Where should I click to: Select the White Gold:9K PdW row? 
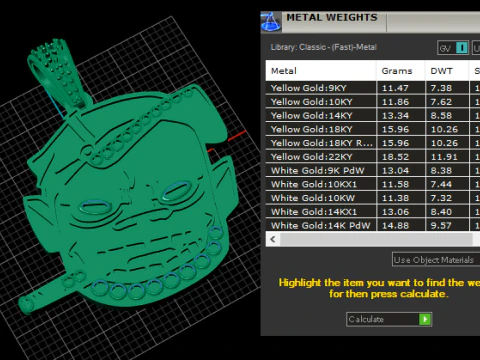(373, 170)
